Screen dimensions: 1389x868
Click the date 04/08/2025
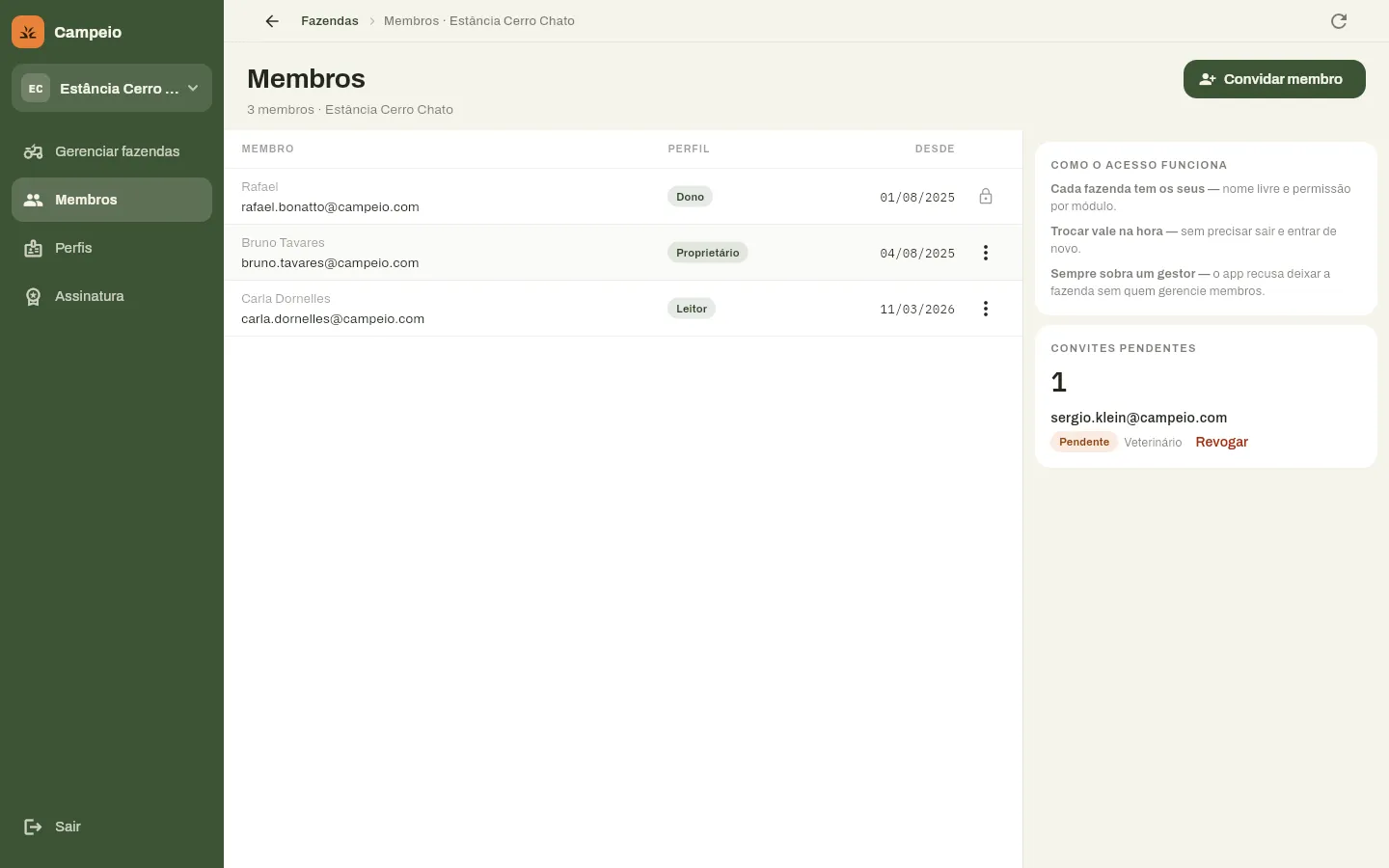pos(917,254)
